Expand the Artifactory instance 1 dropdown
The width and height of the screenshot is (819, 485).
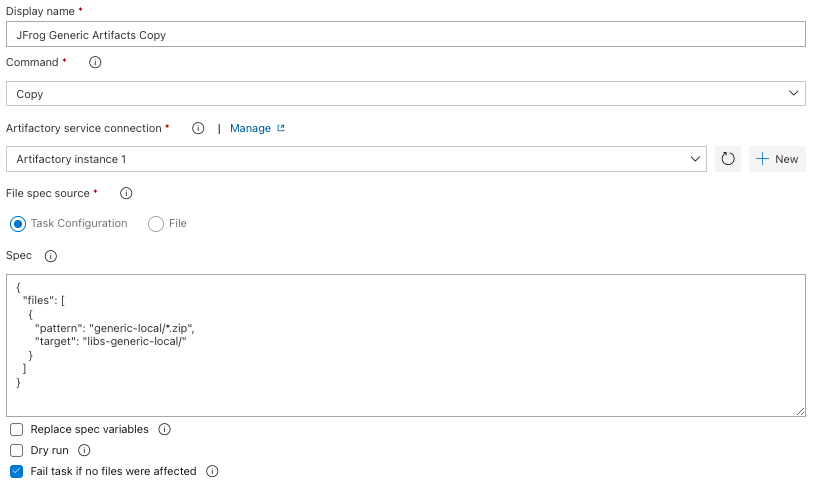click(x=357, y=159)
